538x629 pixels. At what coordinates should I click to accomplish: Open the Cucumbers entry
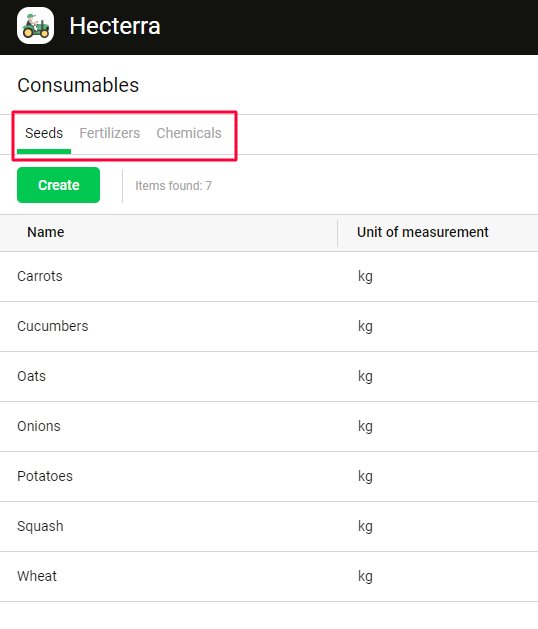coord(269,327)
